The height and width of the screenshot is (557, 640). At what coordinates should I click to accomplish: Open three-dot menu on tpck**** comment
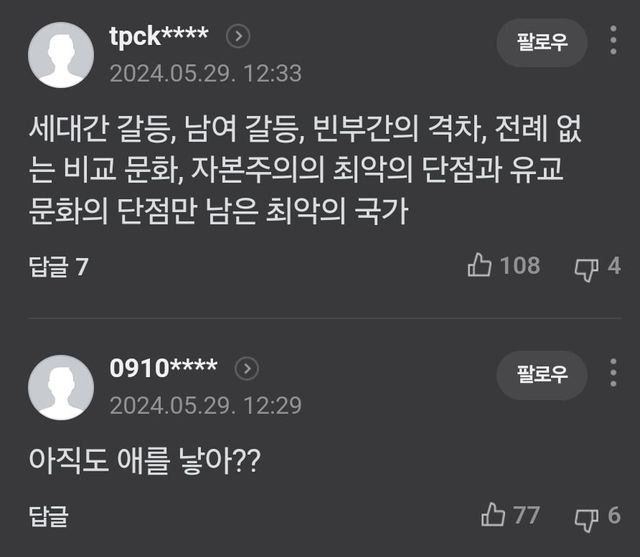(613, 41)
